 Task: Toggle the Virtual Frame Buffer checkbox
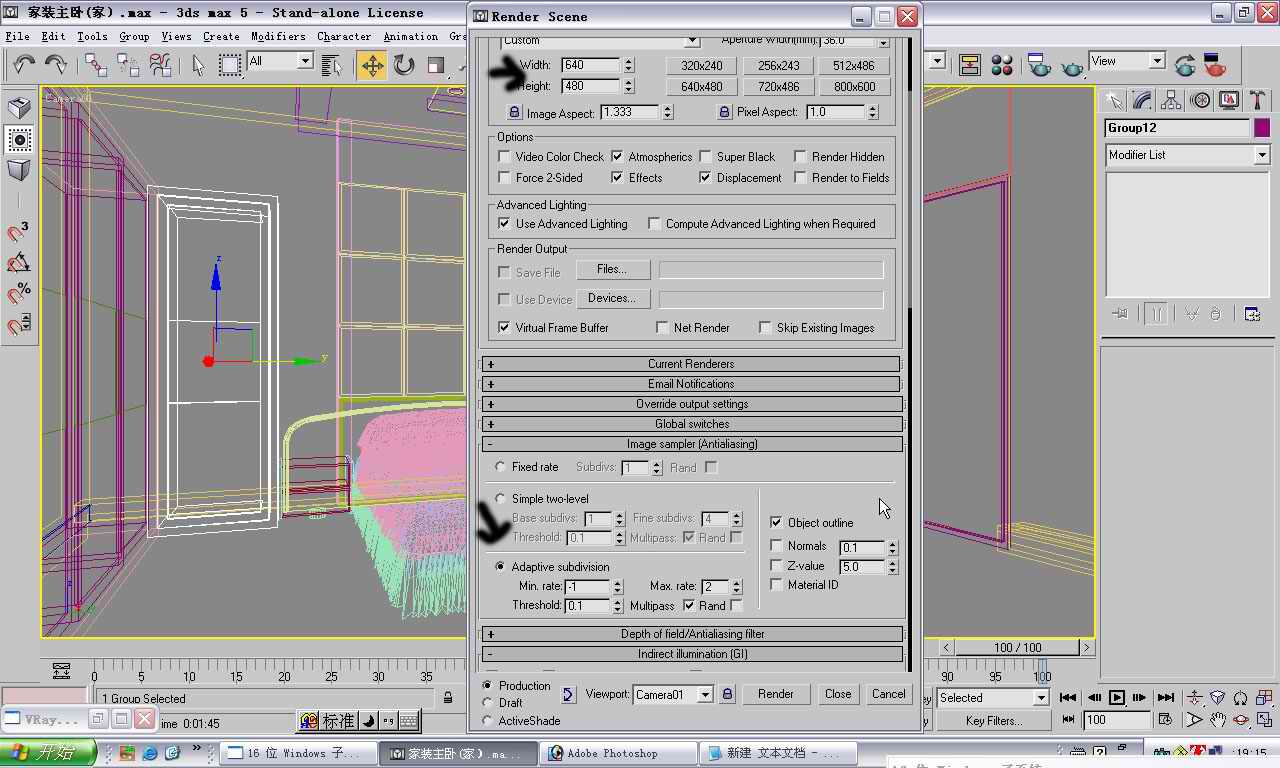tap(504, 328)
